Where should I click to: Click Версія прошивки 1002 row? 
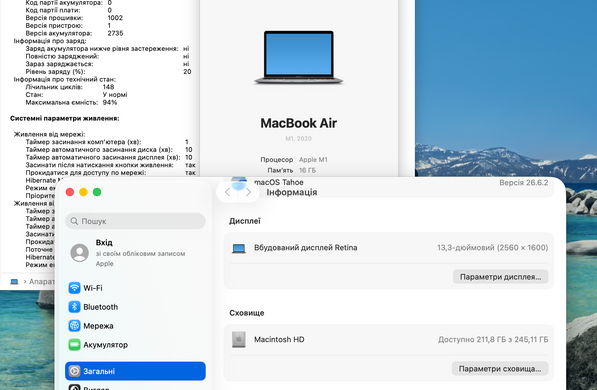pos(74,18)
